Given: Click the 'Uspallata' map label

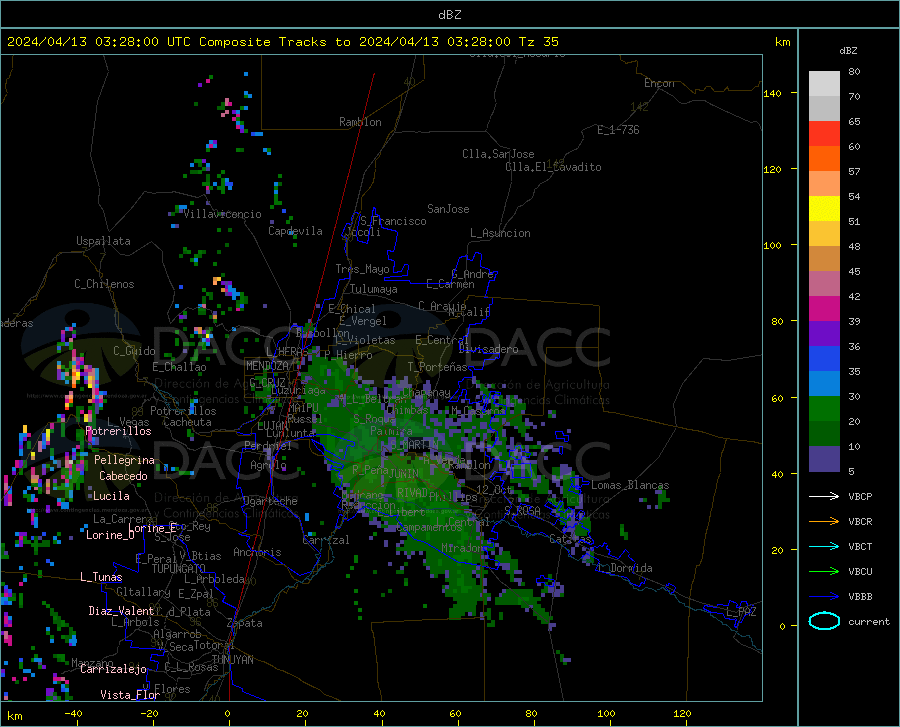Looking at the screenshot, I should (x=103, y=241).
